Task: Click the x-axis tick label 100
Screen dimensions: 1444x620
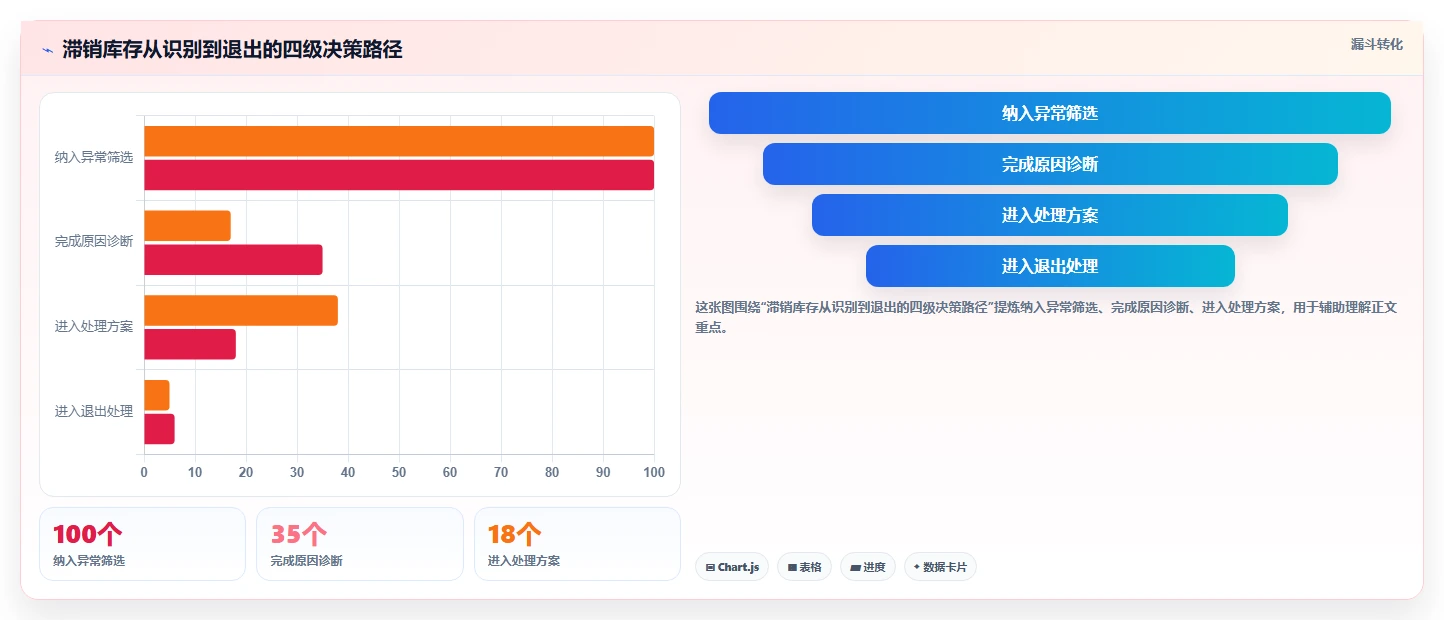Action: (654, 472)
